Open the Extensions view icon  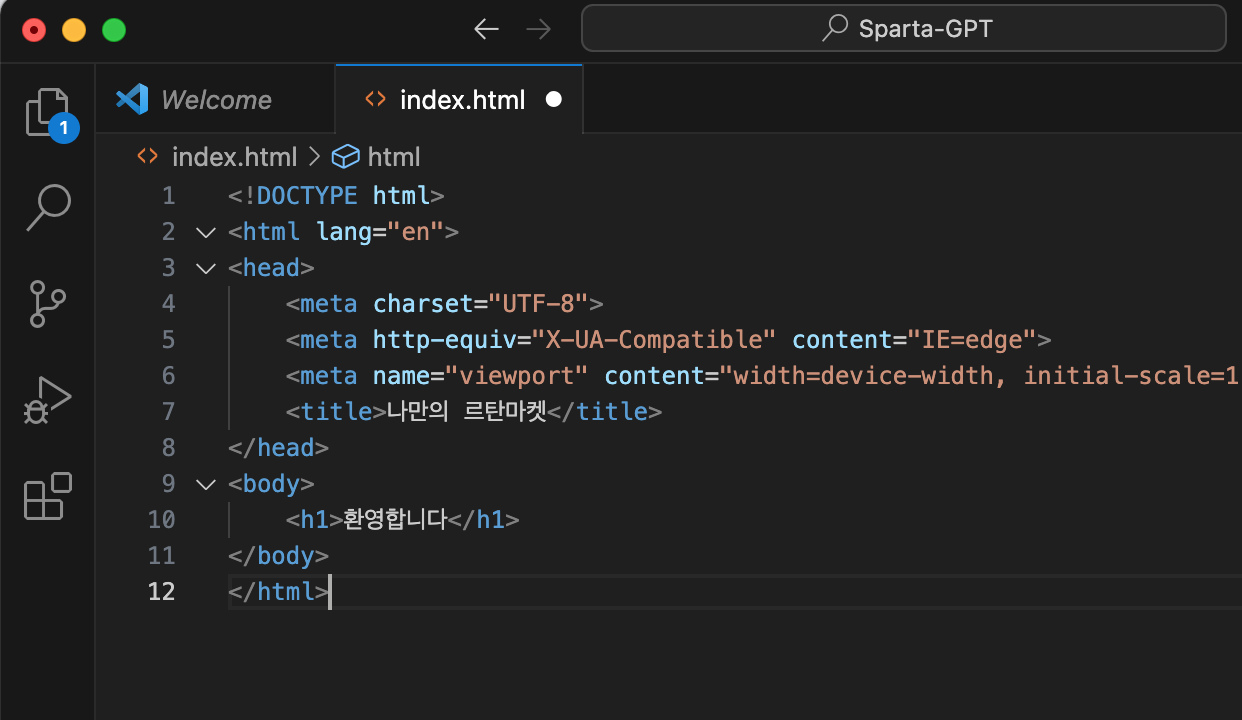coord(47,495)
